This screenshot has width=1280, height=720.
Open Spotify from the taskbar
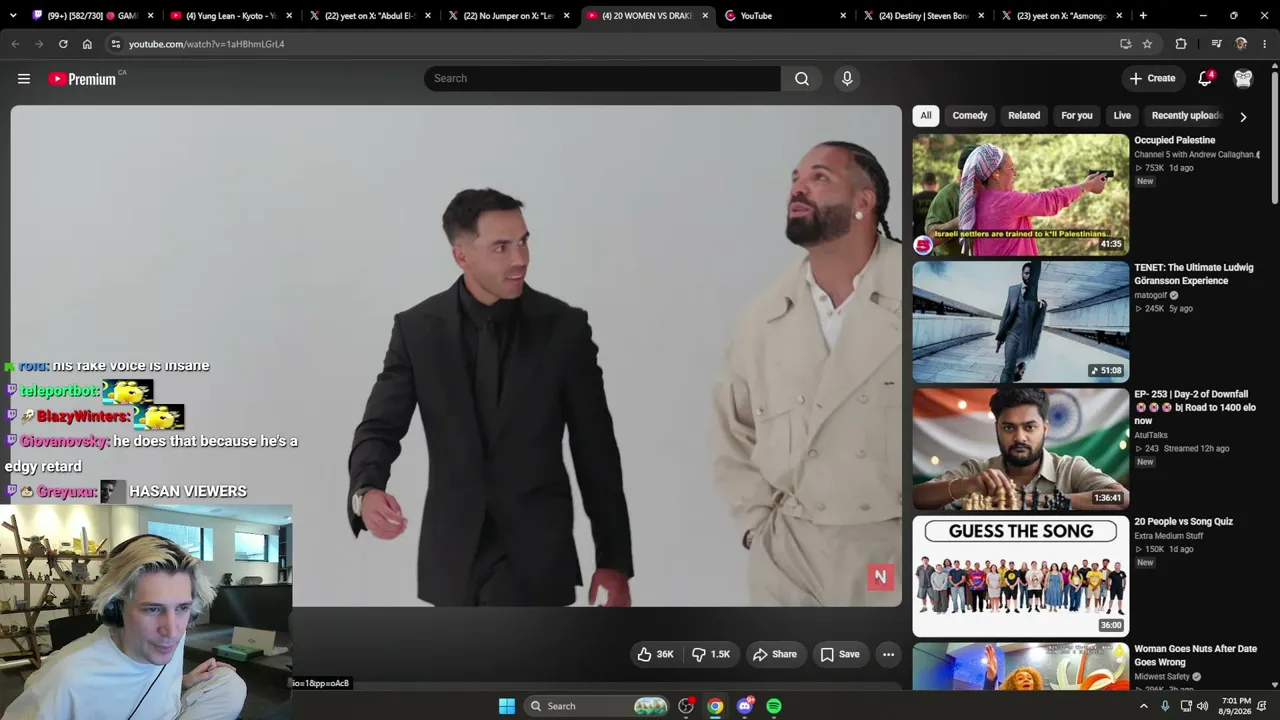[774, 706]
